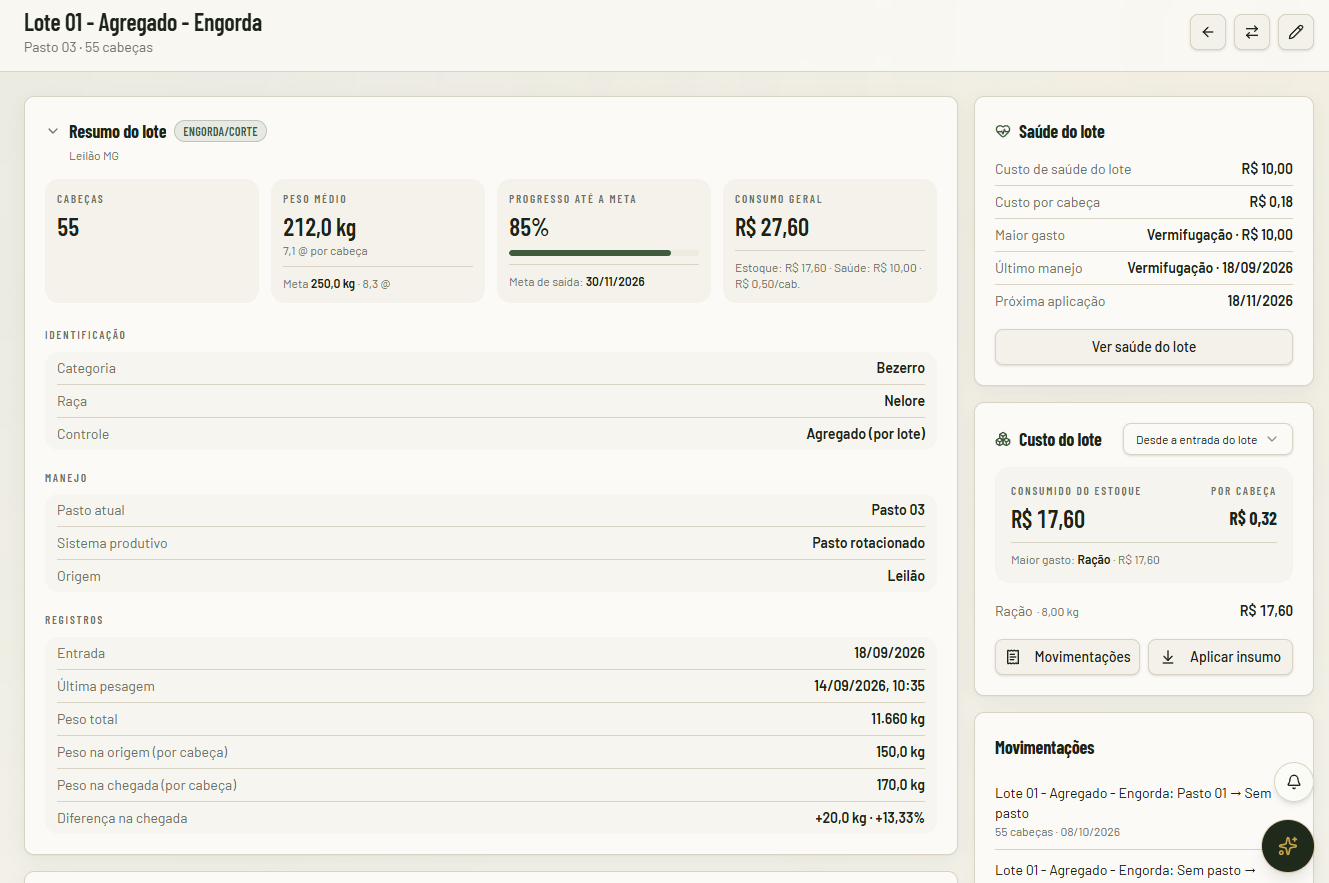Click the Diferença na chegada value +20,0 kg
1329x883 pixels.
pyautogui.click(x=841, y=818)
